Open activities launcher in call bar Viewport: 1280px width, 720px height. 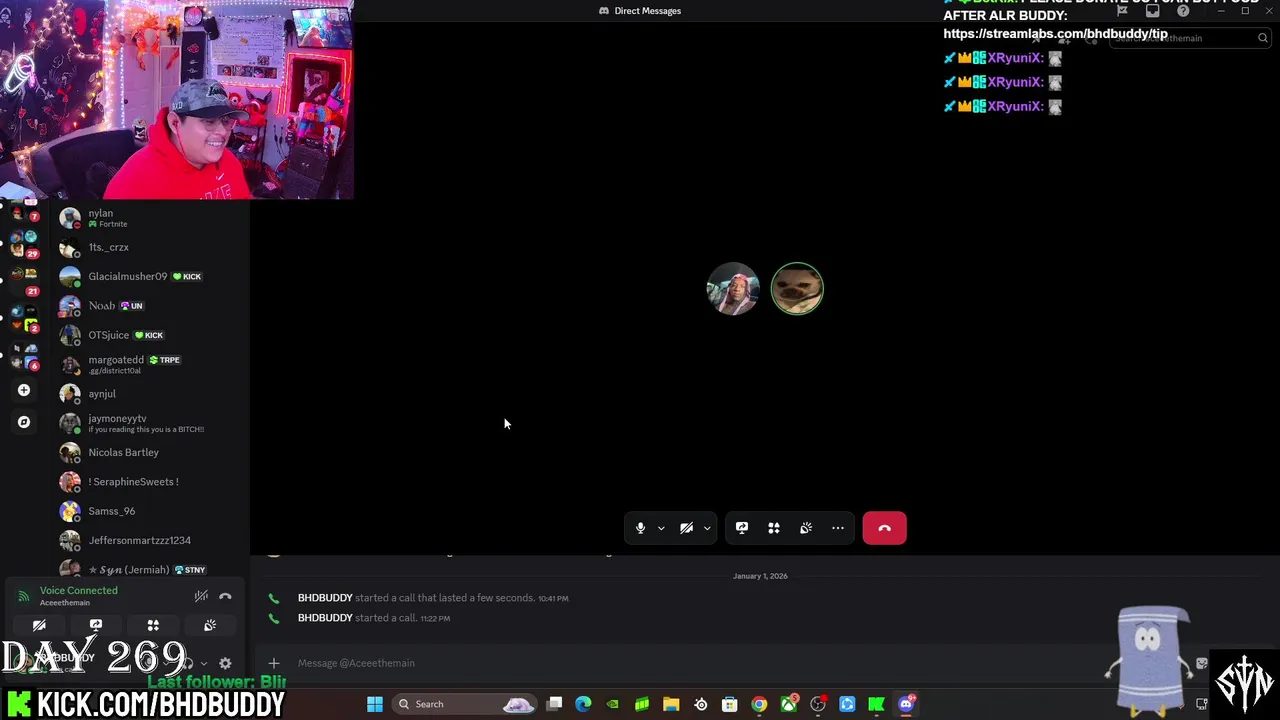click(x=774, y=528)
